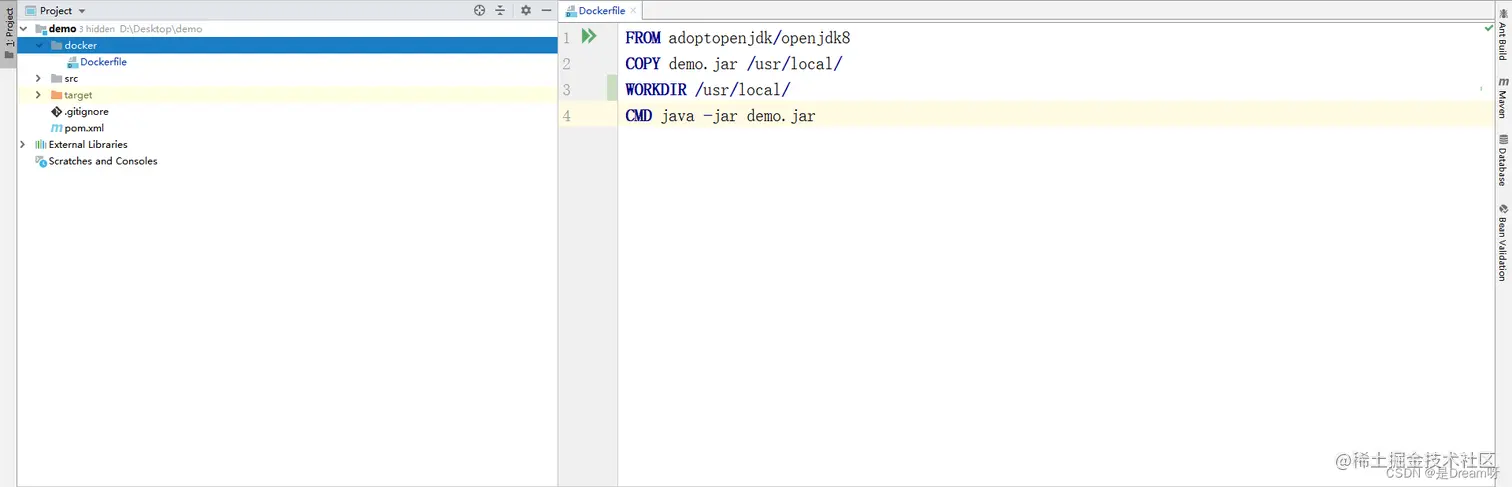Click the docker folder icon
The height and width of the screenshot is (487, 1512).
(x=56, y=45)
